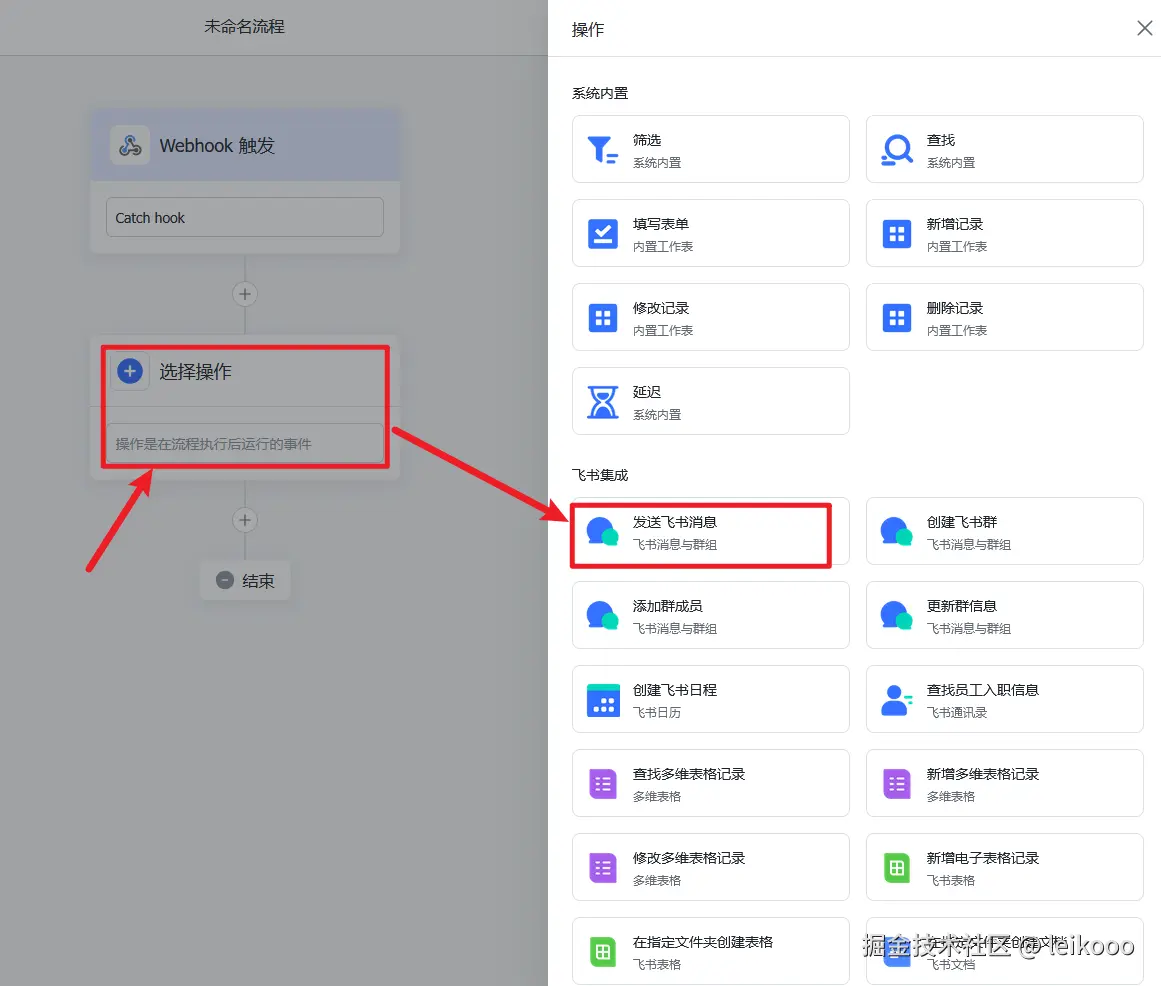
Task: Click 修改记录 action title
Action: coord(660,308)
